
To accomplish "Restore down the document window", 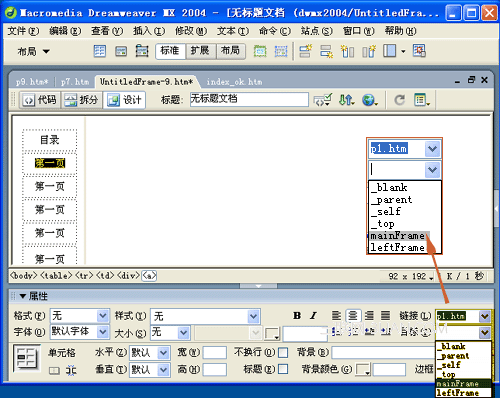I will (471, 80).
